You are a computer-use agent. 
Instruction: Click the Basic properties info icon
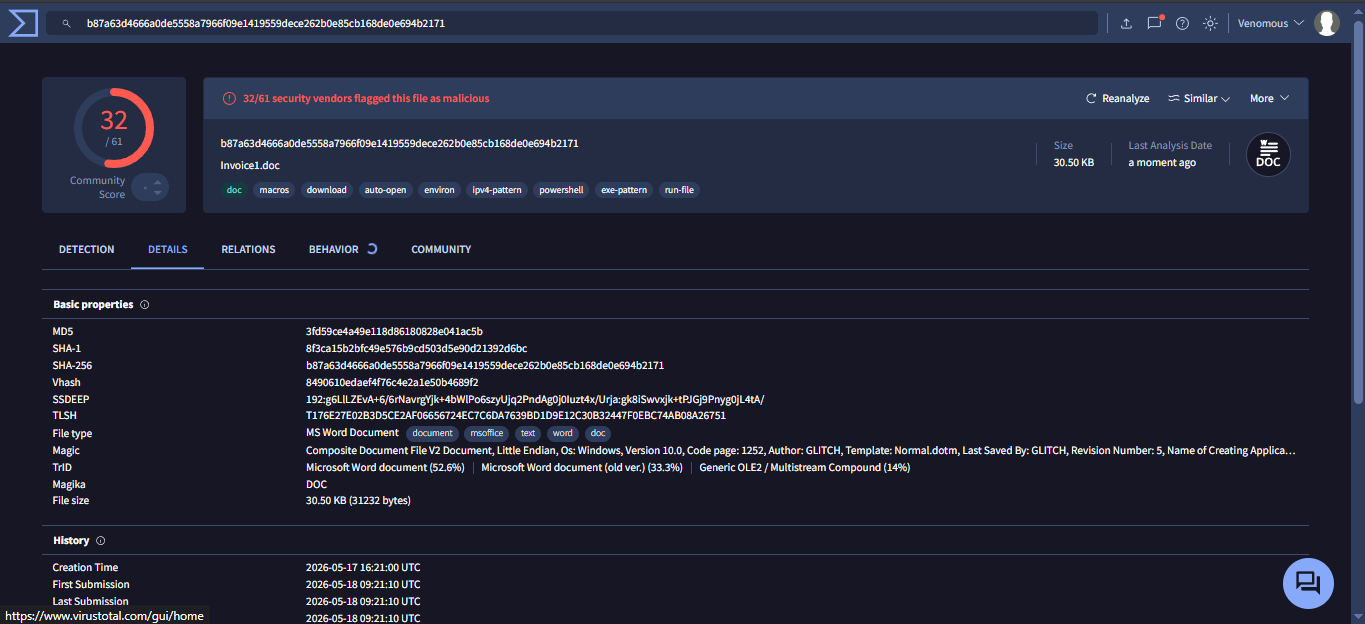pyautogui.click(x=145, y=305)
